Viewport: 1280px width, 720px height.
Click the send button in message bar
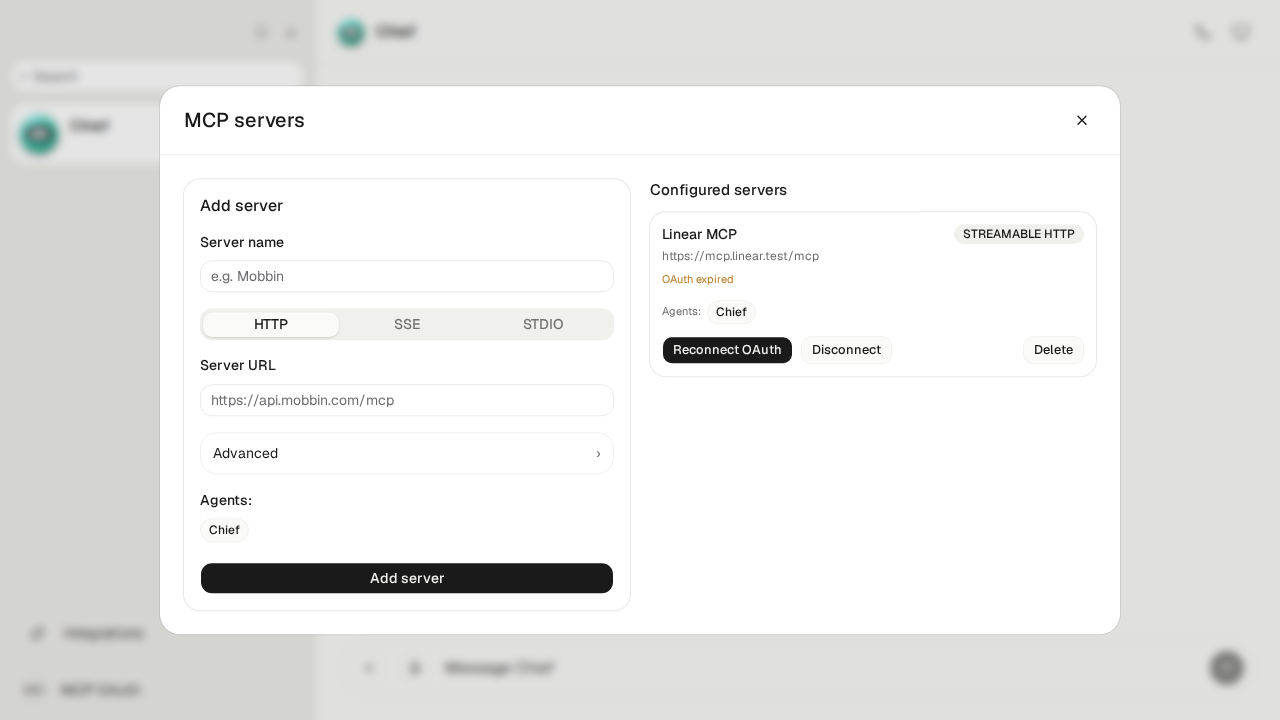[x=1226, y=667]
